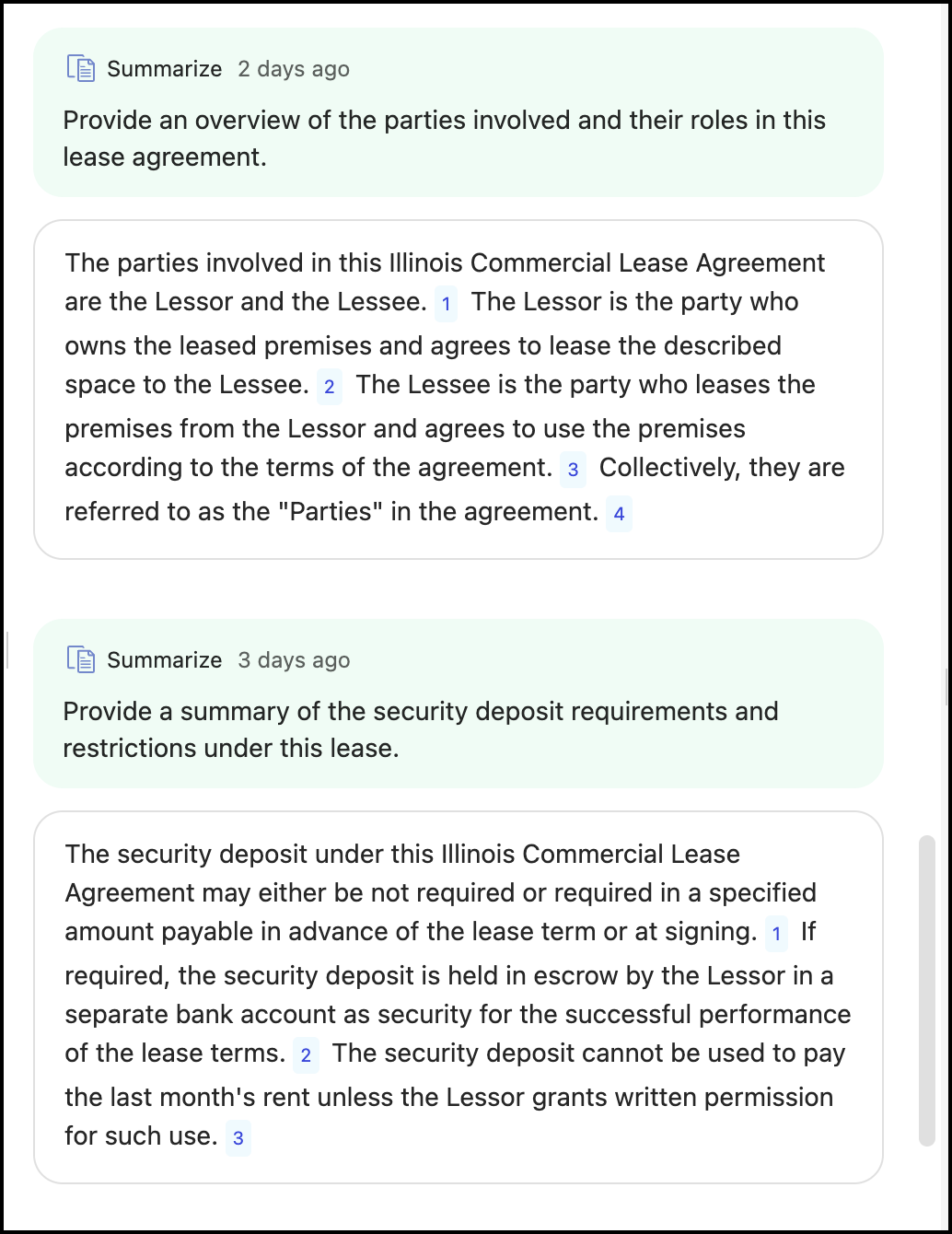
Task: Open citation 3 after 'terms of the agreement'
Action: click(573, 470)
